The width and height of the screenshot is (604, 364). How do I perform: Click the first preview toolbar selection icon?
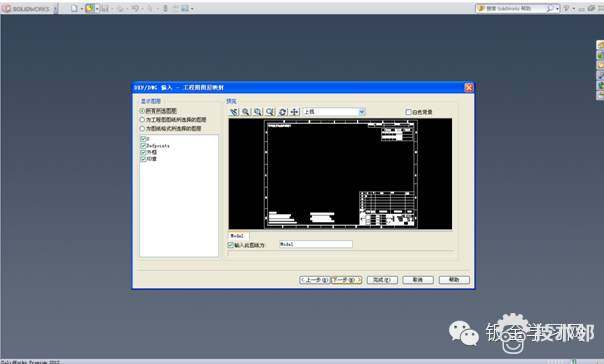[x=233, y=112]
